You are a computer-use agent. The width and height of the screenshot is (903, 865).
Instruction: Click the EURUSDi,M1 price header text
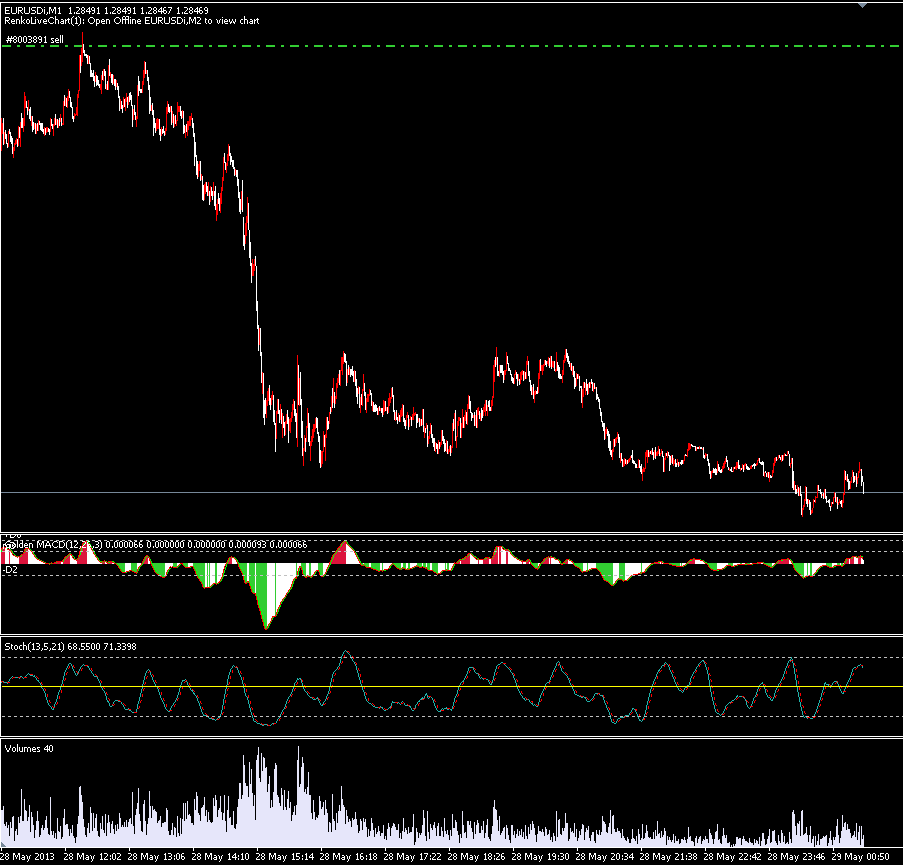click(107, 10)
